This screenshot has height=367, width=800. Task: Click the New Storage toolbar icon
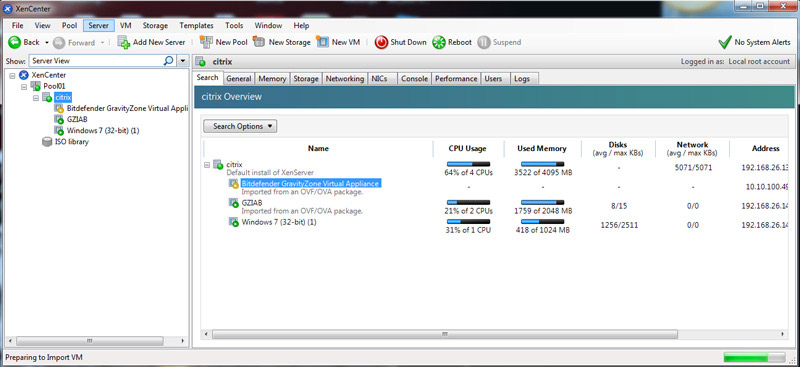tap(259, 42)
